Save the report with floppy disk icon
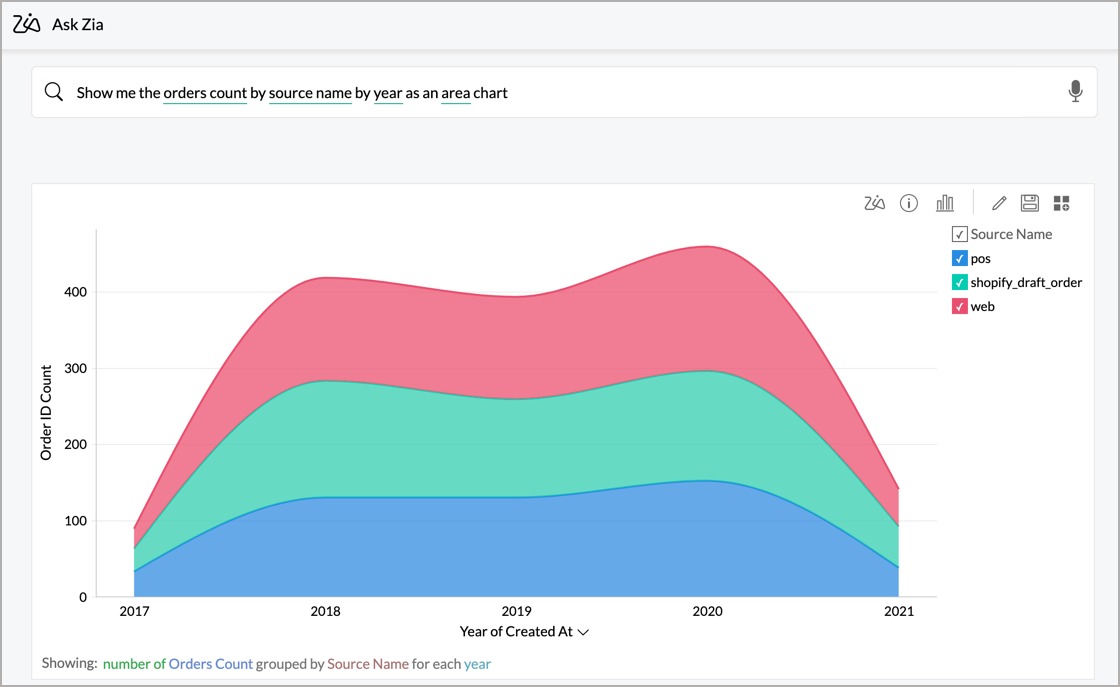The image size is (1120, 687). tap(1030, 204)
